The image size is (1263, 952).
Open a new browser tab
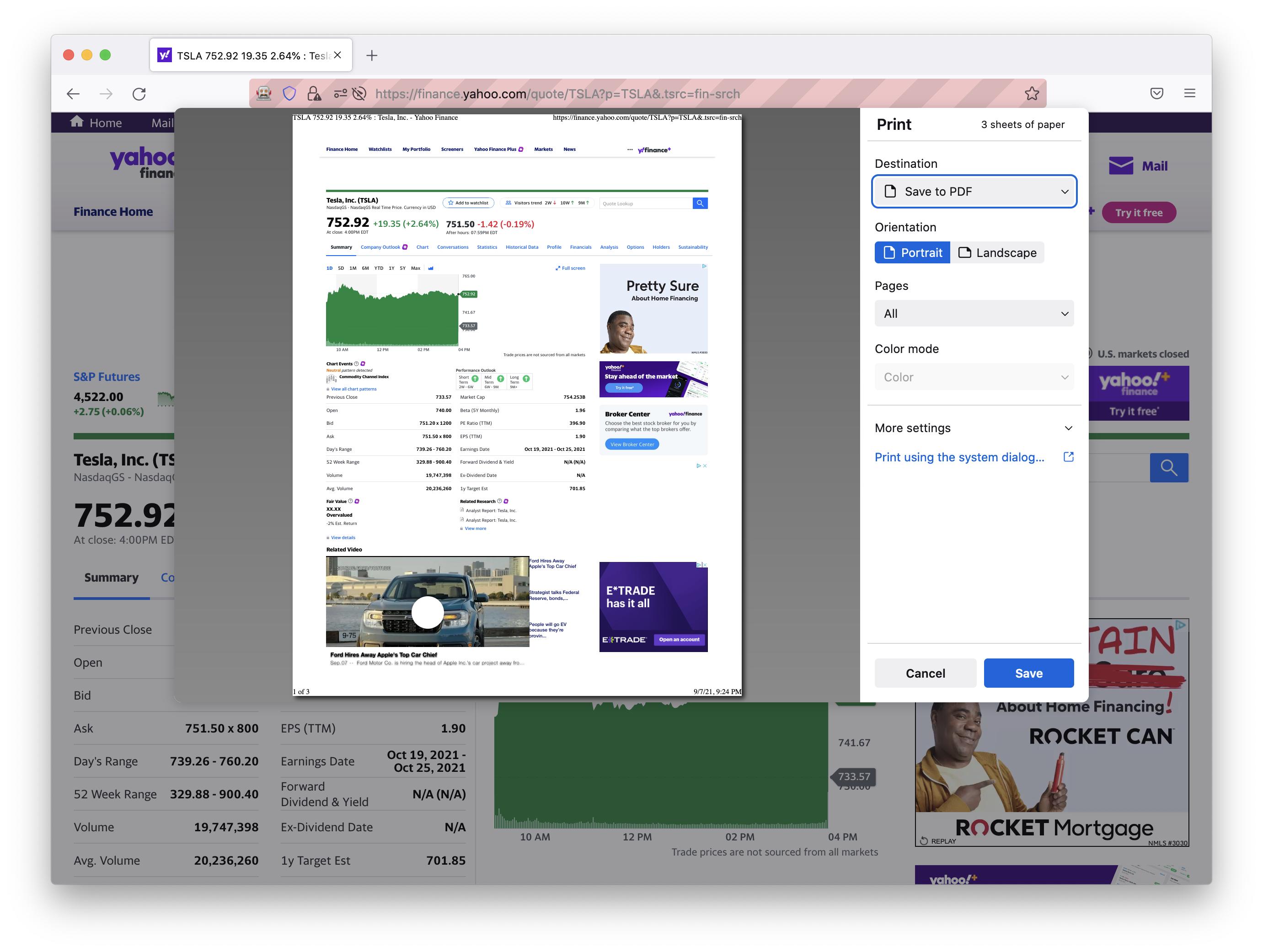(372, 55)
